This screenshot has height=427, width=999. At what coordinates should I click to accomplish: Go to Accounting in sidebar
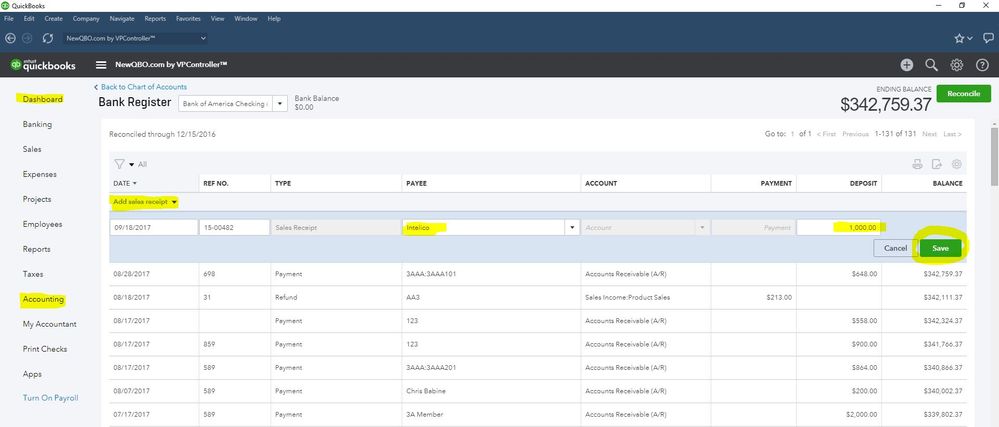click(43, 300)
